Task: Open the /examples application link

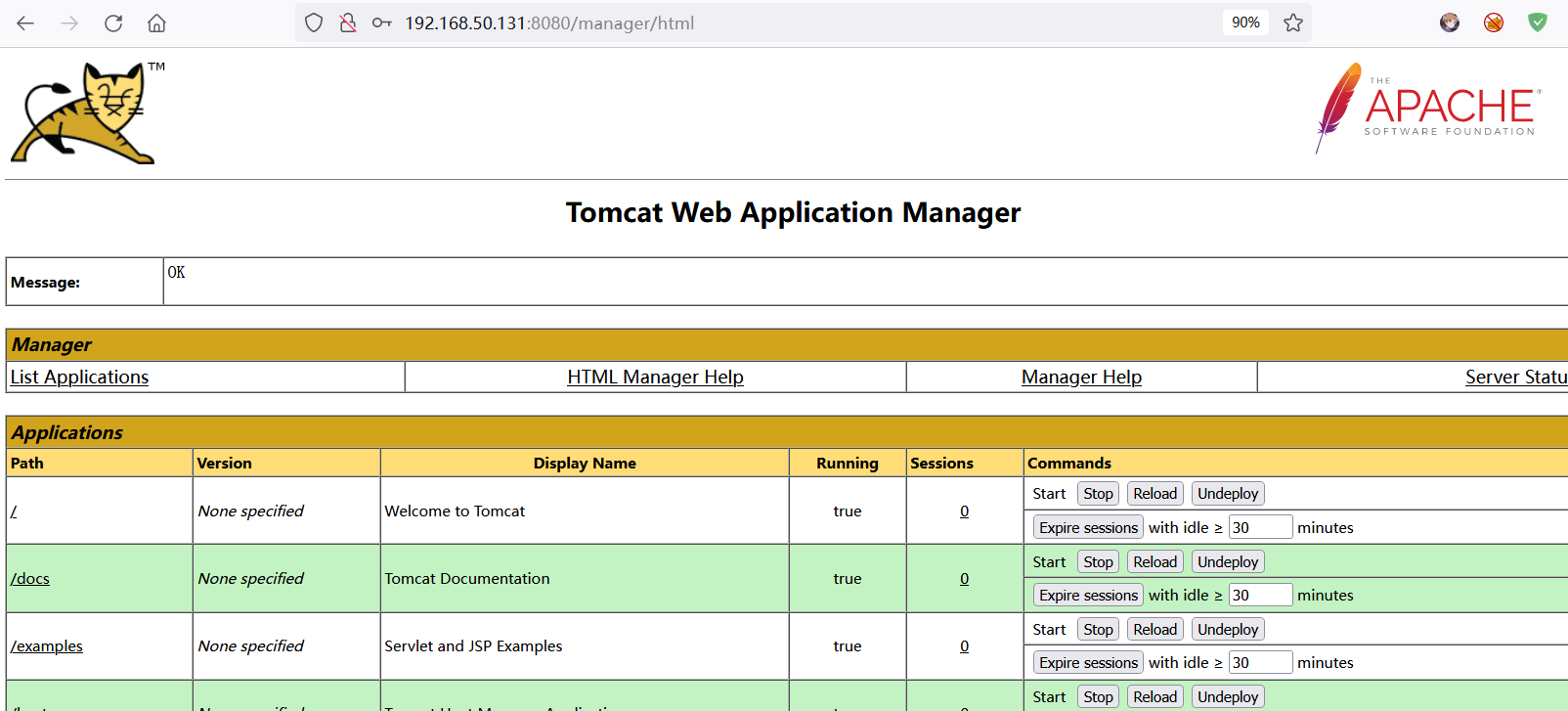Action: click(x=47, y=645)
